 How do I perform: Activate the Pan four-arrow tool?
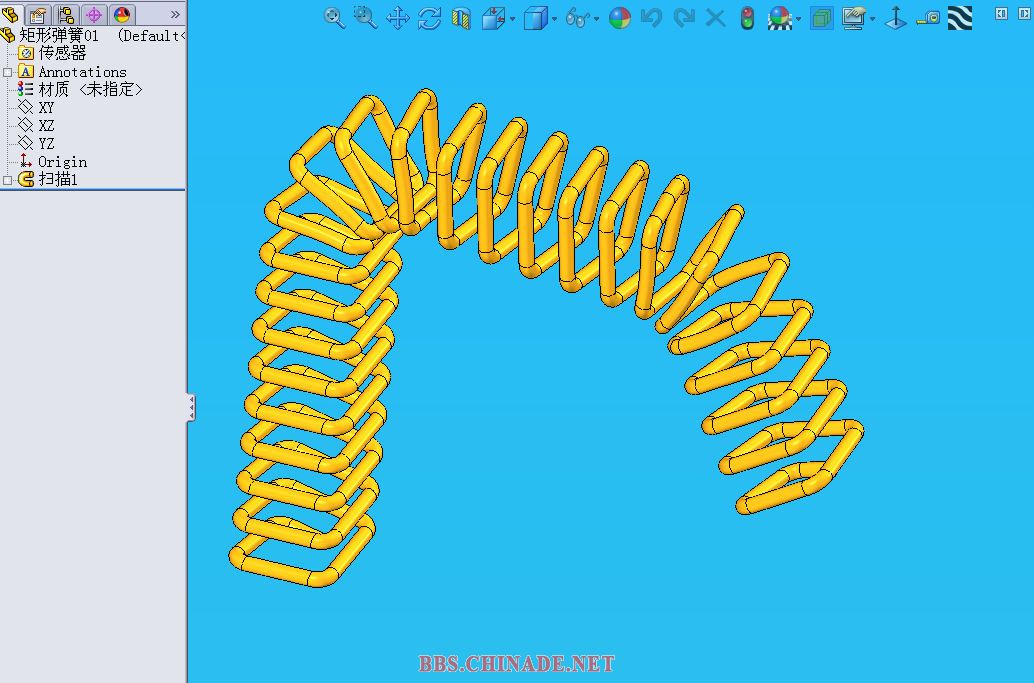pyautogui.click(x=398, y=18)
